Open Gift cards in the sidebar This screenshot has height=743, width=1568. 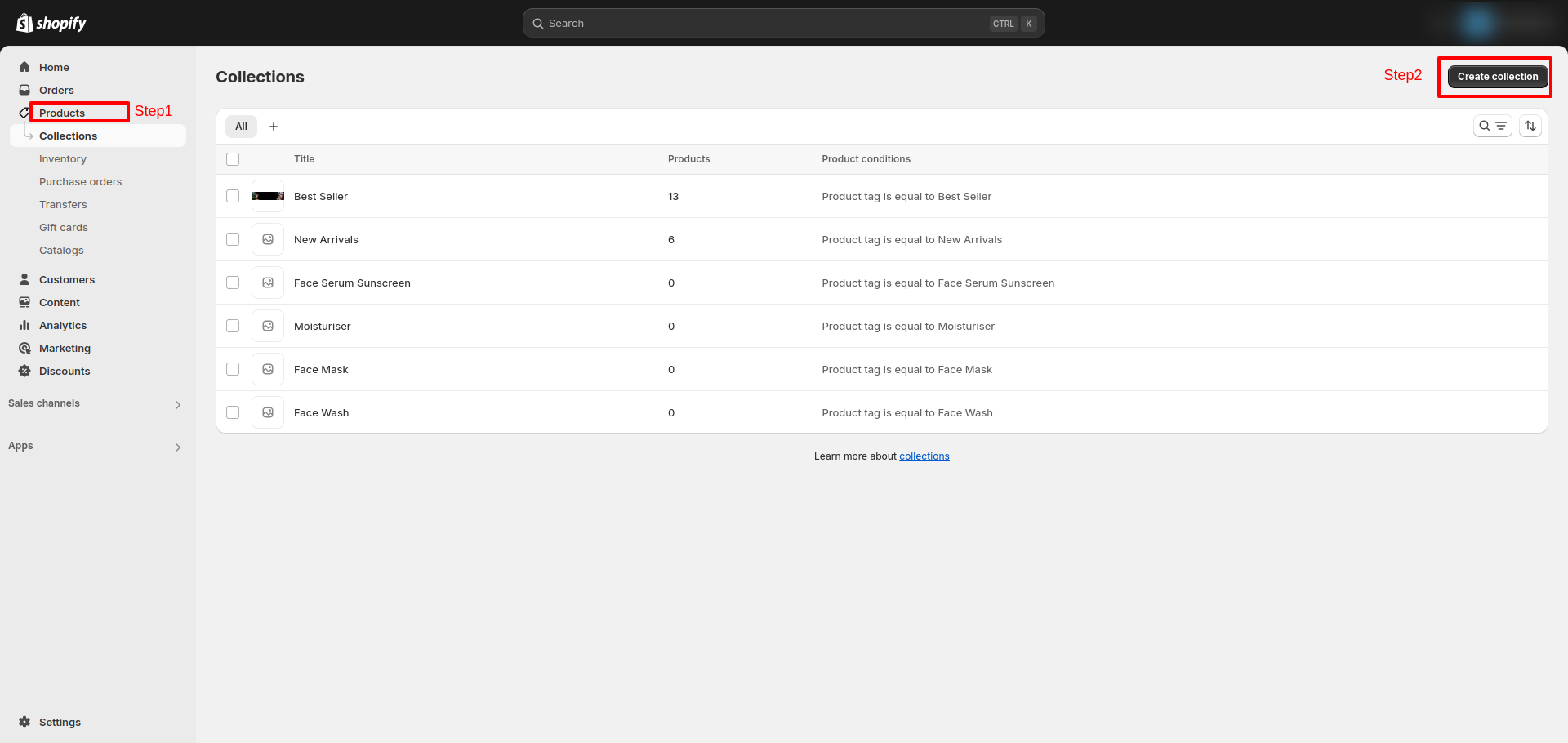(x=64, y=227)
